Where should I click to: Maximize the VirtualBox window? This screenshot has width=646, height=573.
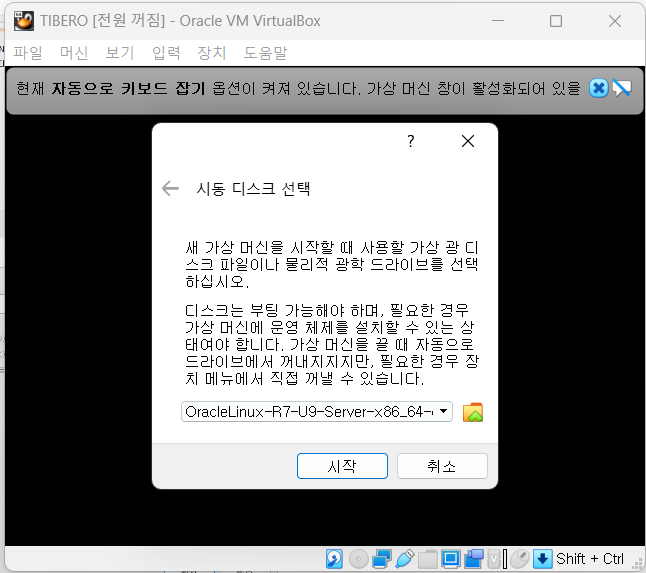coord(556,21)
